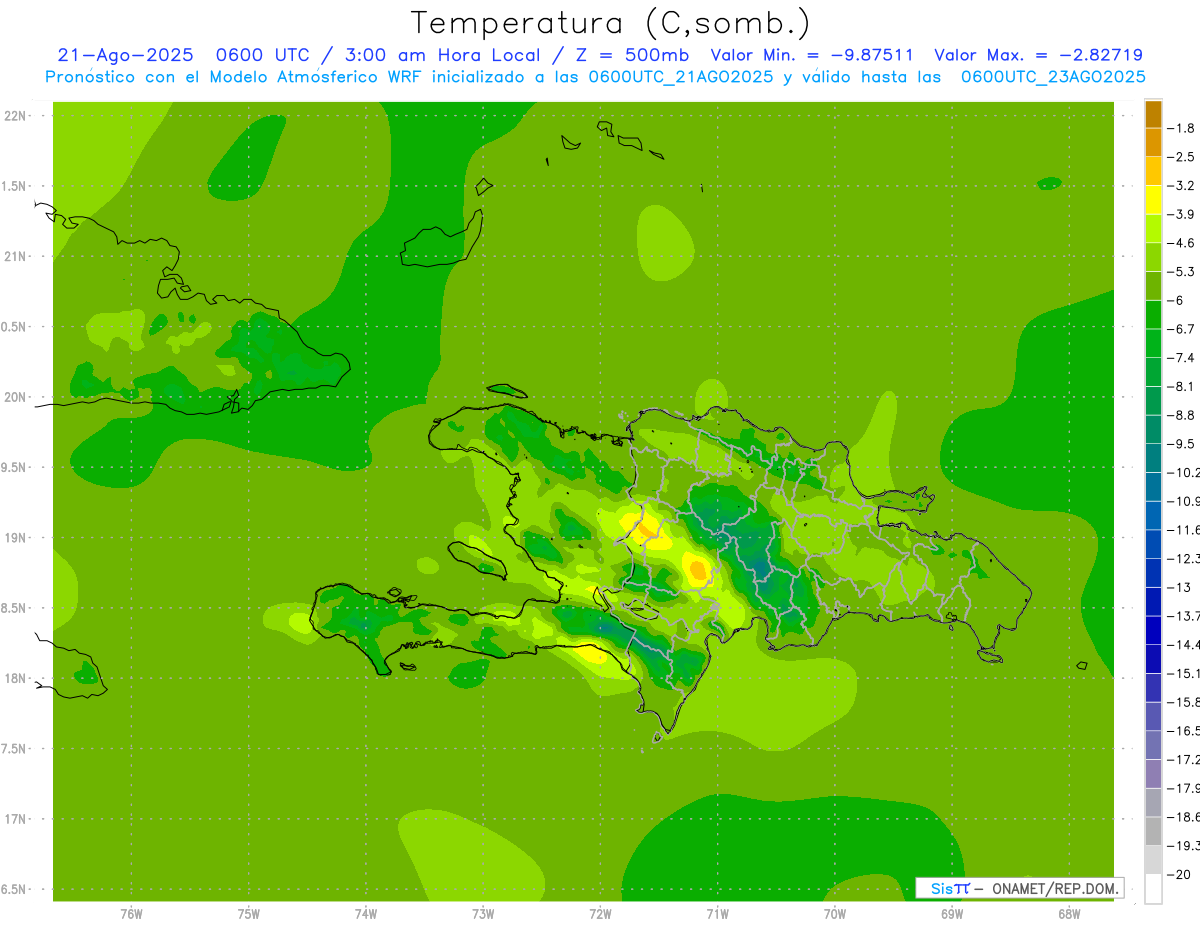Screen dimensions: 1200x927
Task: Click the '22N' latitude label
Action: (15, 116)
